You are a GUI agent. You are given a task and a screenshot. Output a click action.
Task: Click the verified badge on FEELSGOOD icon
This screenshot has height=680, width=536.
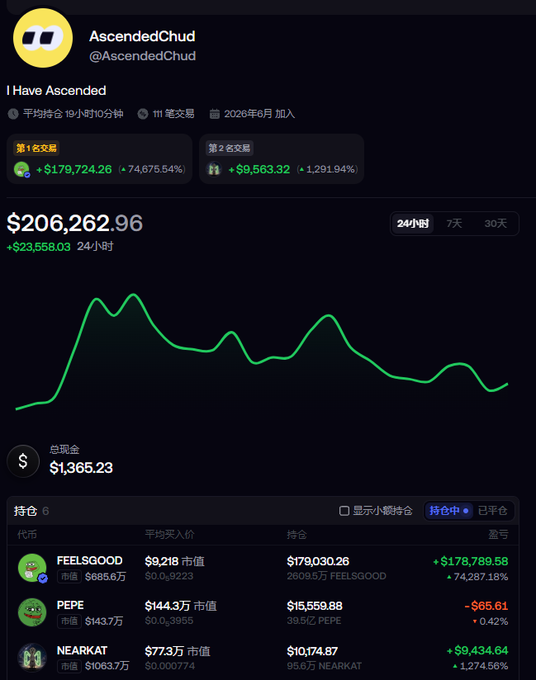(x=42, y=578)
